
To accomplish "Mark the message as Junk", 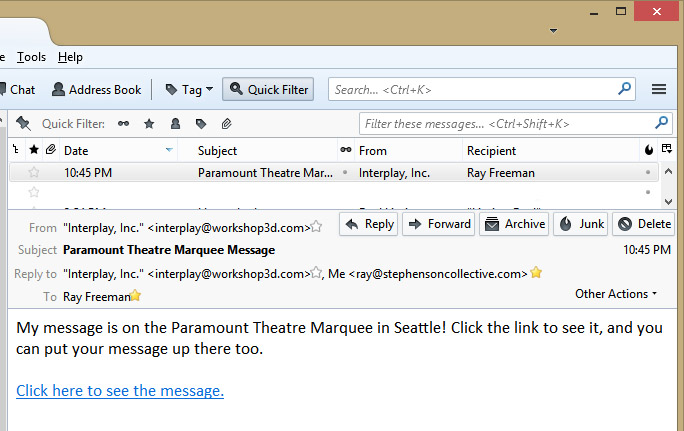I will click(x=580, y=224).
